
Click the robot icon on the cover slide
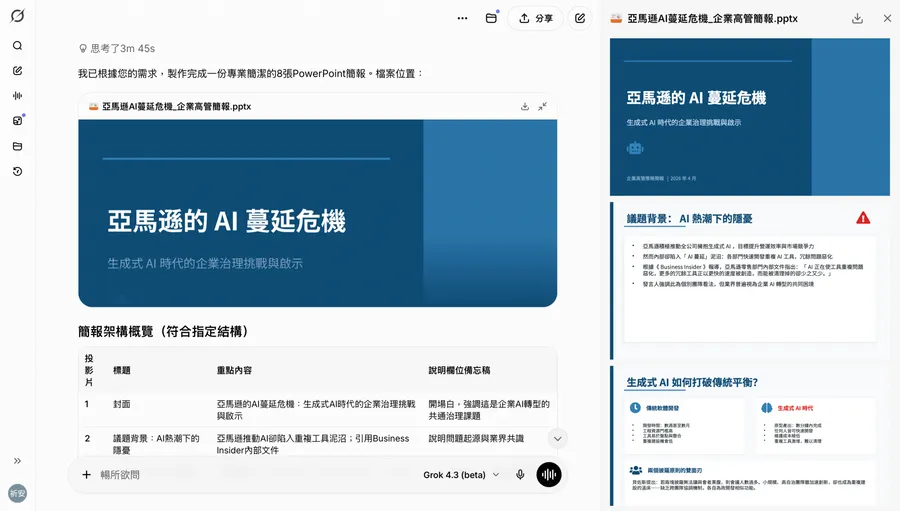pos(635,148)
